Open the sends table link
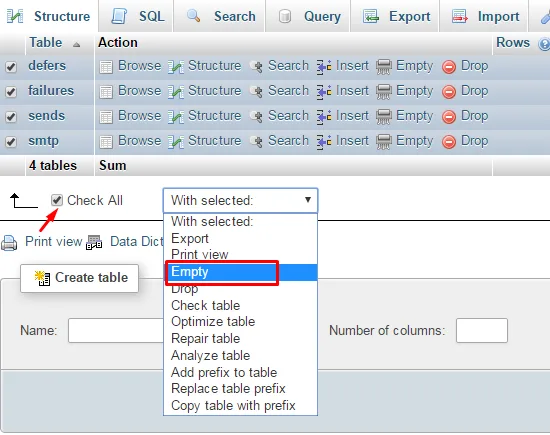 pos(47,116)
